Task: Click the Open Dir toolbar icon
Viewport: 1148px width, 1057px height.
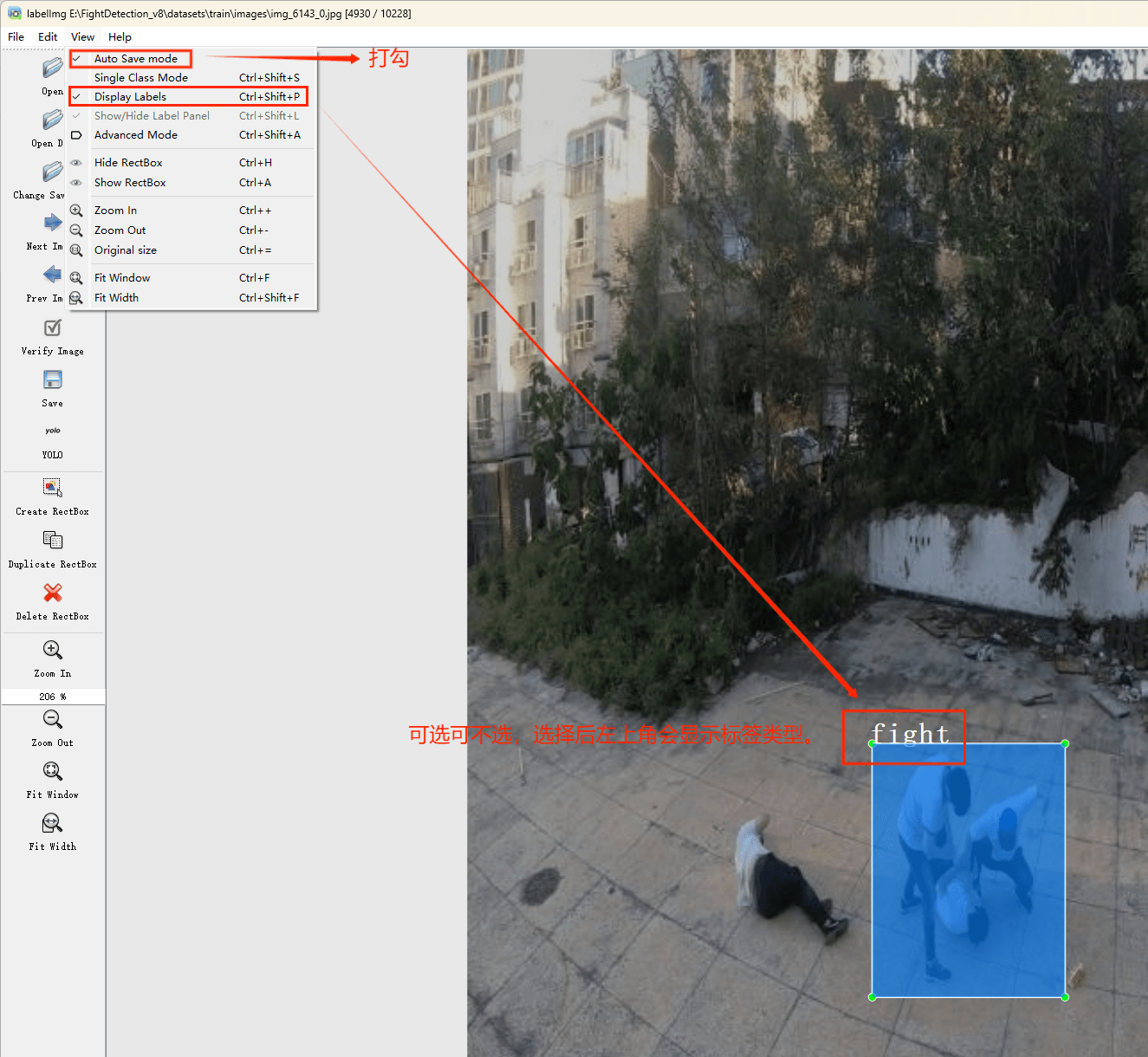Action: click(52, 120)
